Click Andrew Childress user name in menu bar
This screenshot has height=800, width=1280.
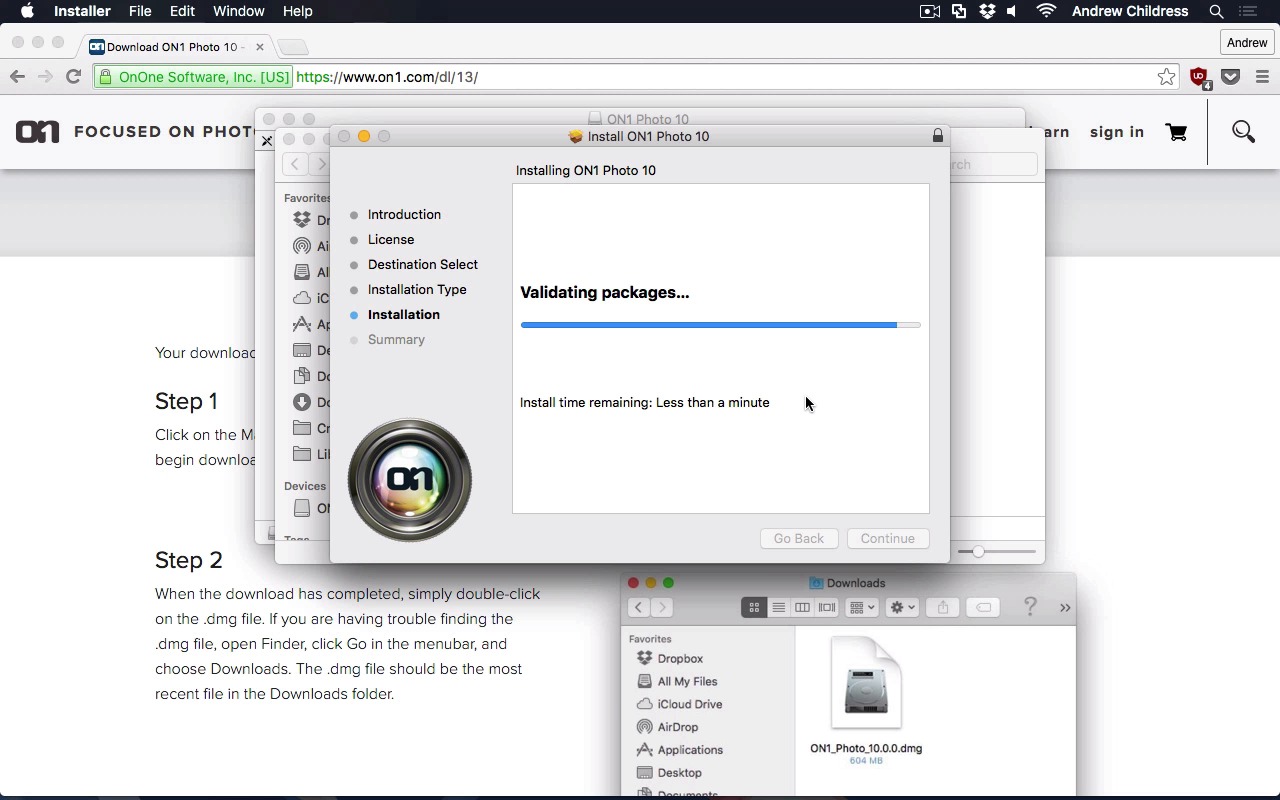tap(1130, 11)
